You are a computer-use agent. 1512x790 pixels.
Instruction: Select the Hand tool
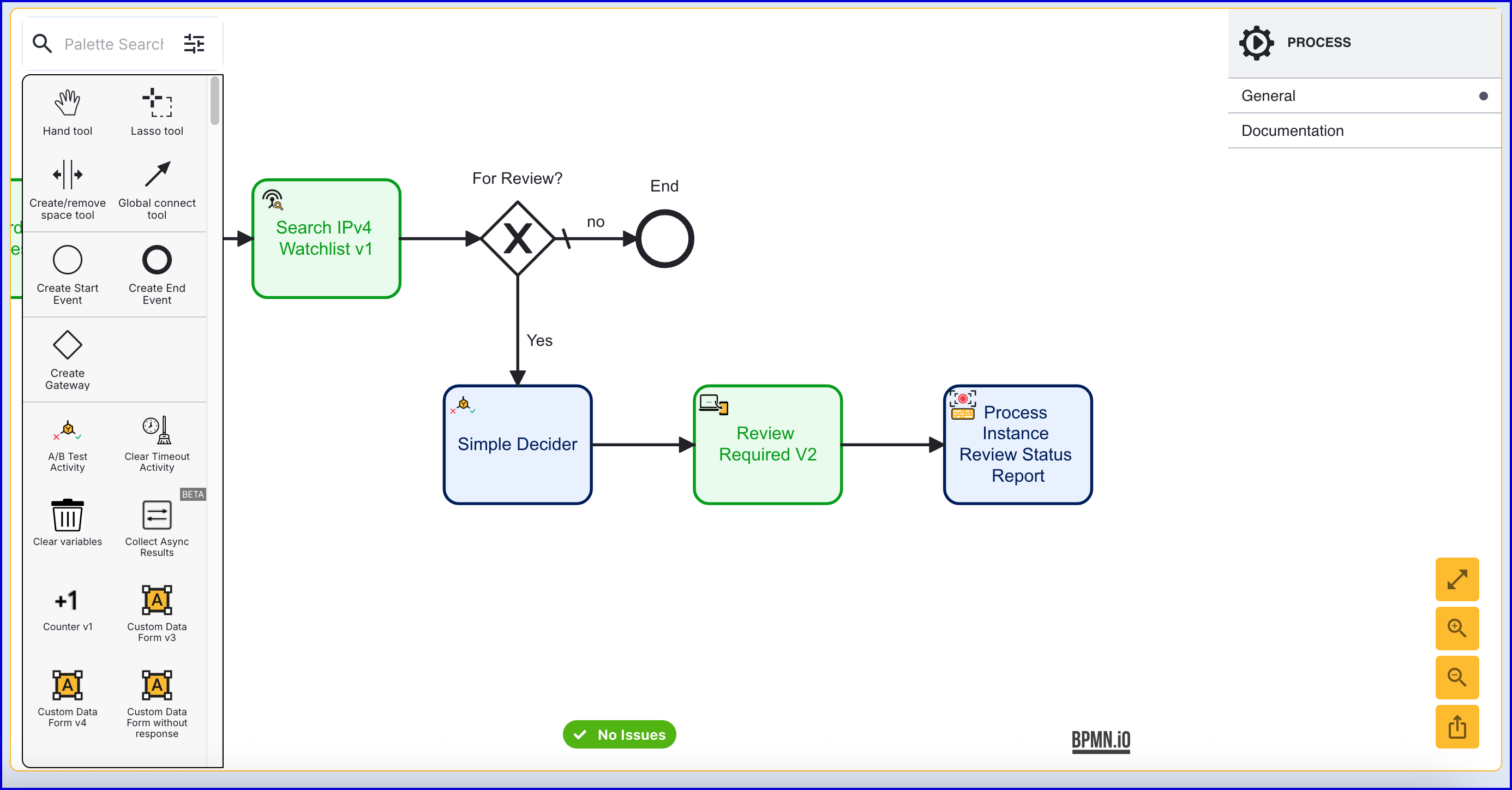pyautogui.click(x=67, y=112)
